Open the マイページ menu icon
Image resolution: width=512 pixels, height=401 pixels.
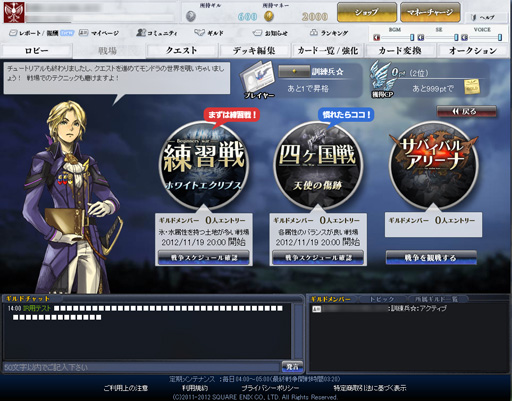83,33
